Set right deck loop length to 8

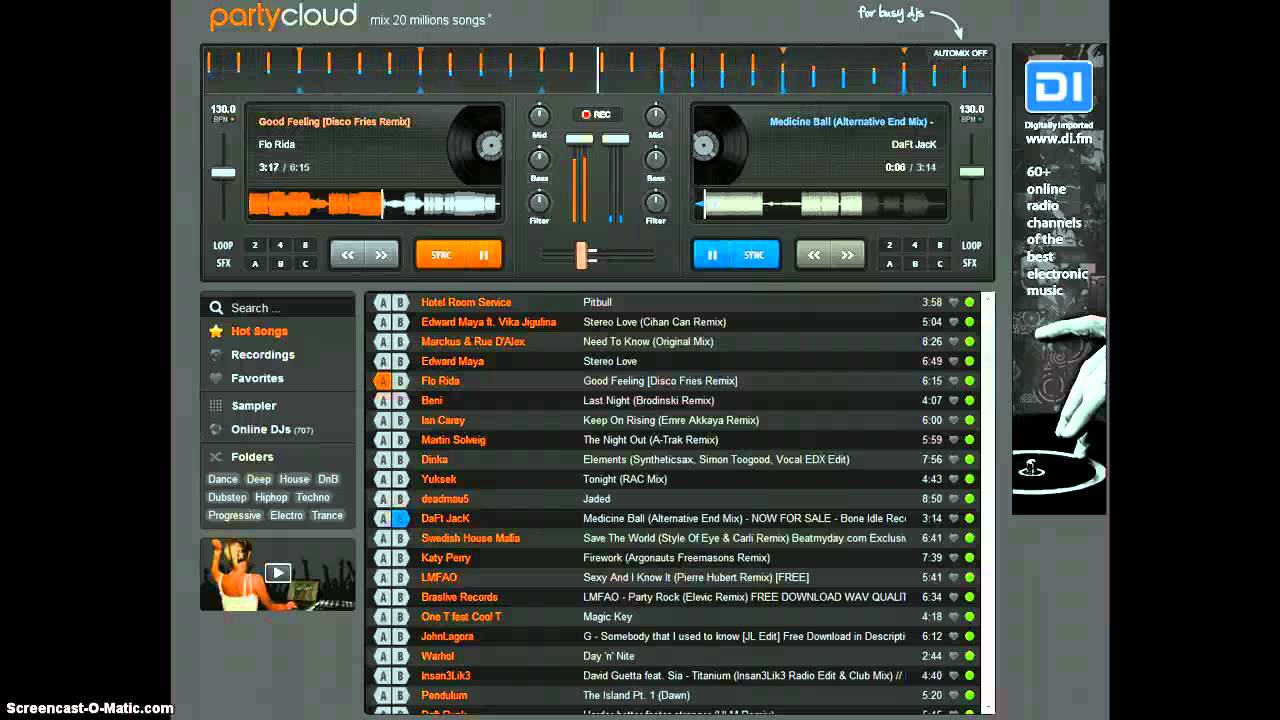point(939,245)
